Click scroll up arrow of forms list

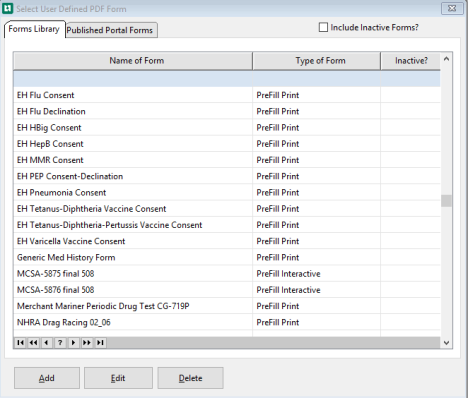[446, 59]
